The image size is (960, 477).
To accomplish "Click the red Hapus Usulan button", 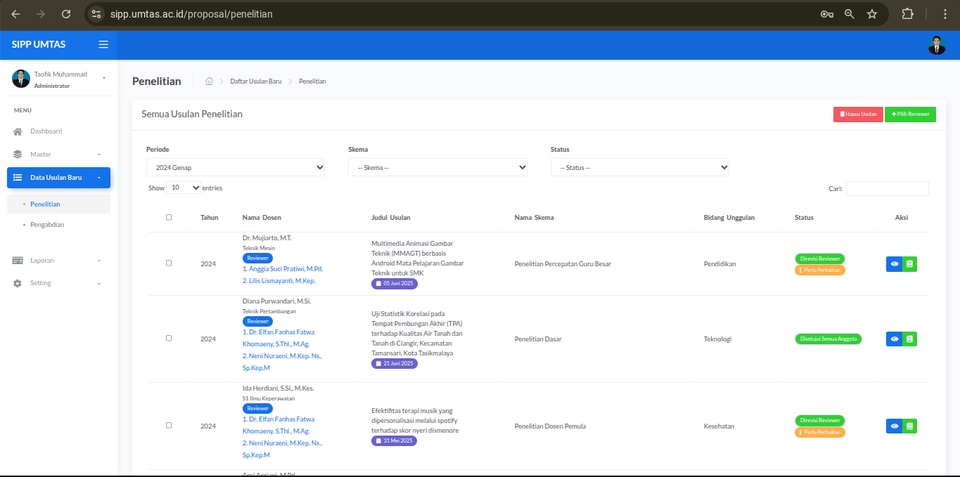I will point(858,114).
